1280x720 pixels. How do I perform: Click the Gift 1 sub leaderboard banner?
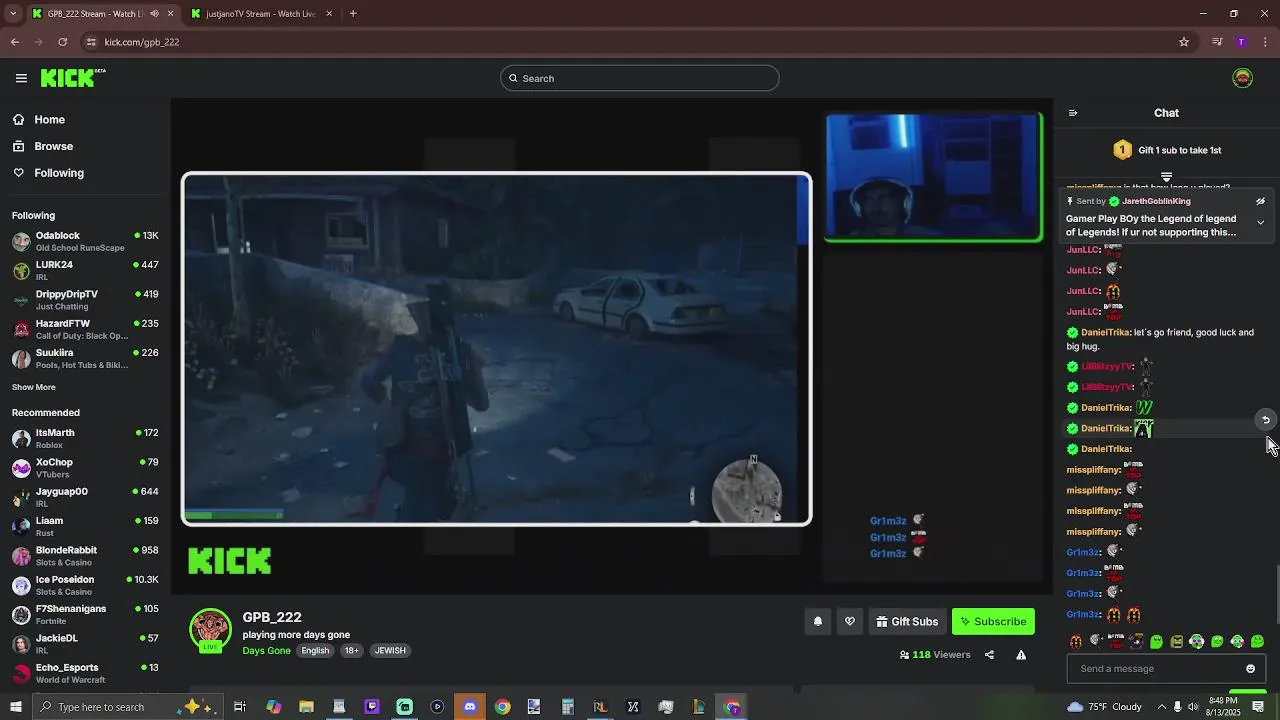(1166, 150)
